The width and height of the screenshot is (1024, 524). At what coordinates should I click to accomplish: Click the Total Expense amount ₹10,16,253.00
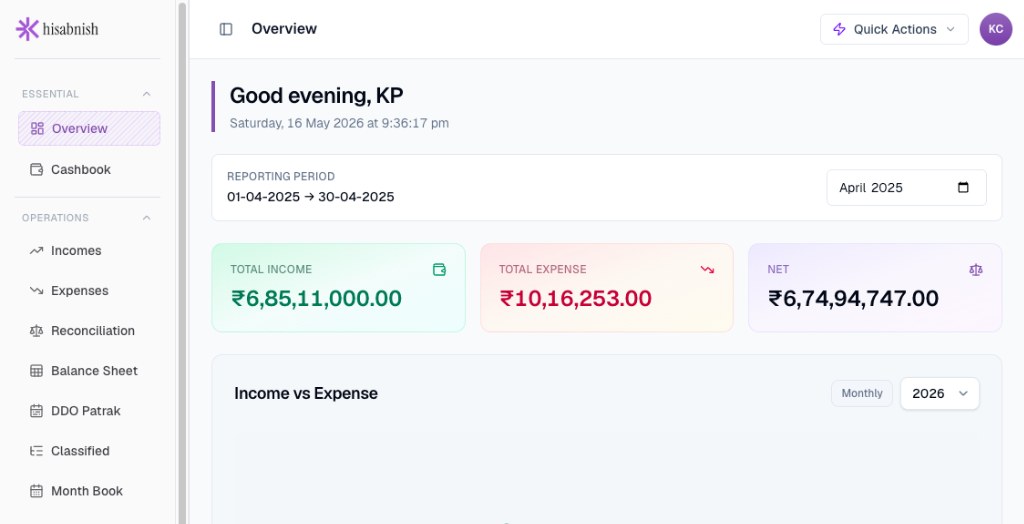pyautogui.click(x=575, y=299)
